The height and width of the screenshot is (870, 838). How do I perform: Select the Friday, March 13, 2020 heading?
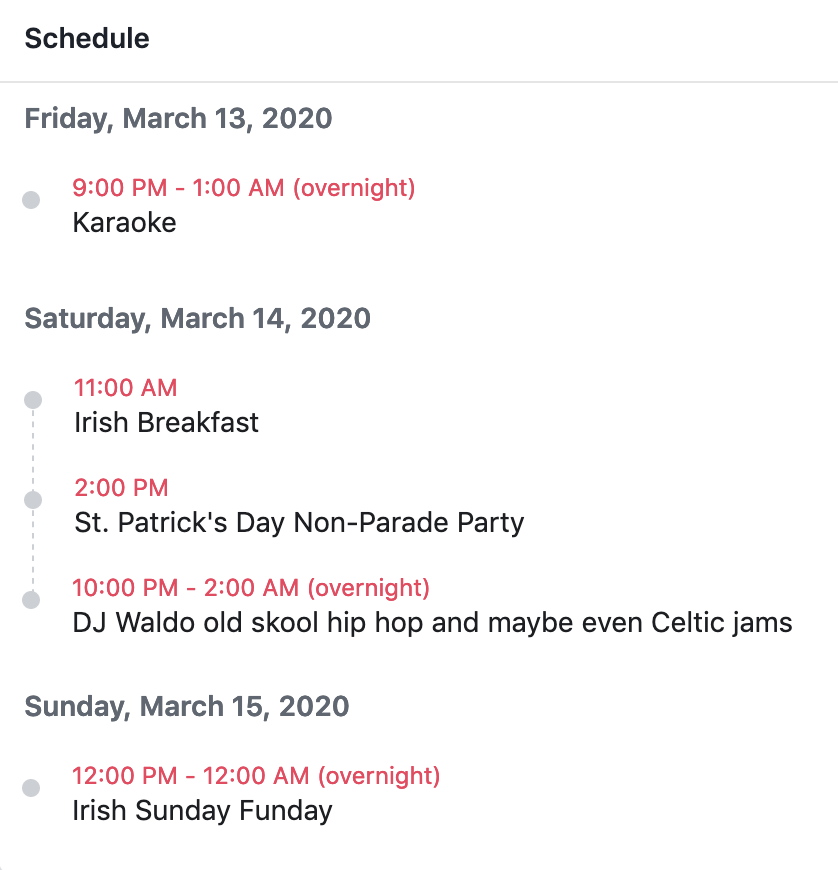178,119
